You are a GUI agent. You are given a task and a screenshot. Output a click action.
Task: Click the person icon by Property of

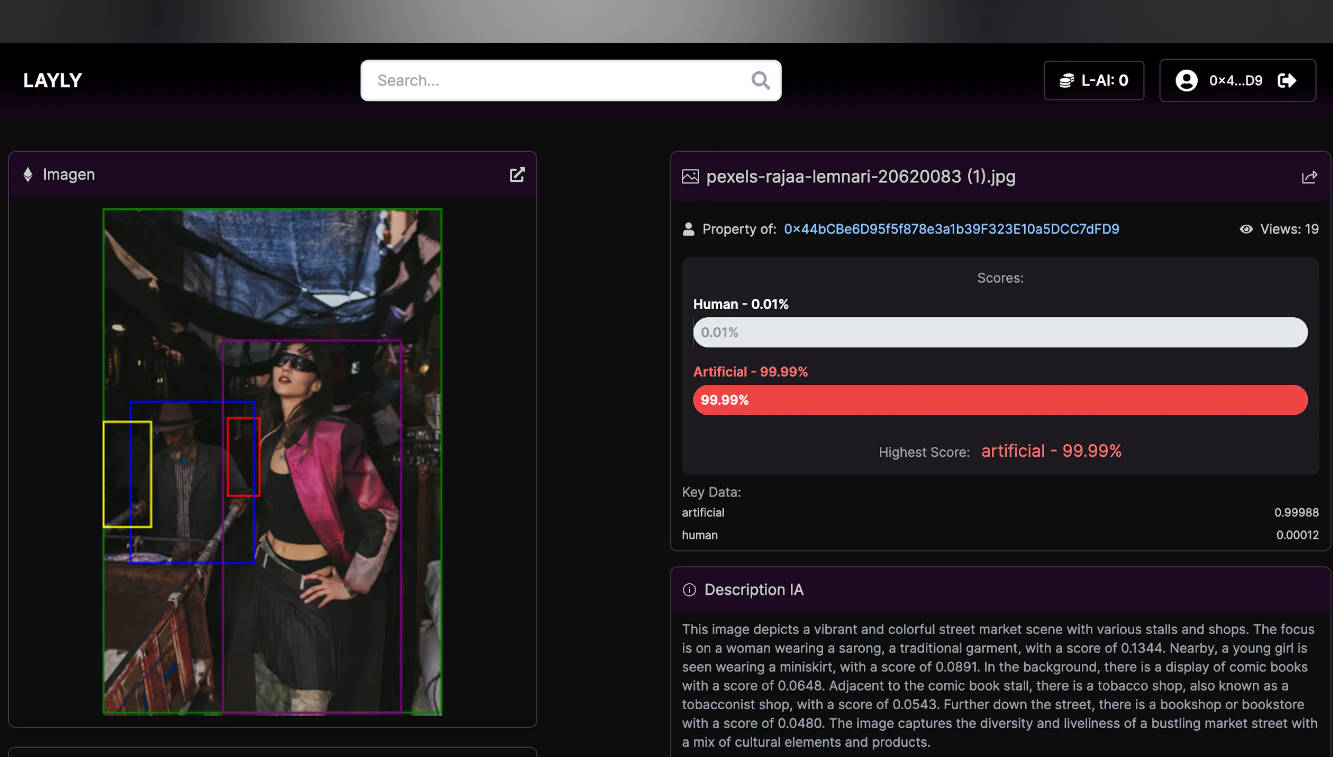pos(688,229)
